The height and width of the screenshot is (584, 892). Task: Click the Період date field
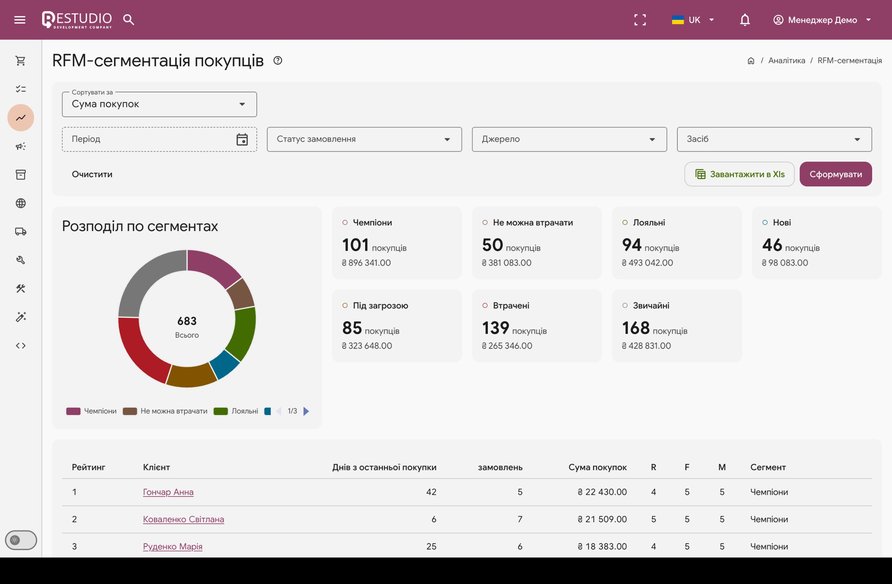pyautogui.click(x=159, y=139)
